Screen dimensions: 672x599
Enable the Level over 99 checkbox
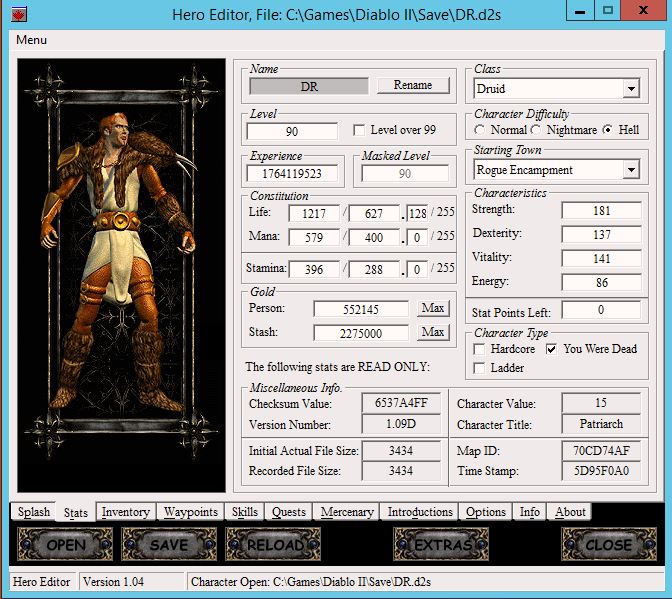[x=359, y=130]
